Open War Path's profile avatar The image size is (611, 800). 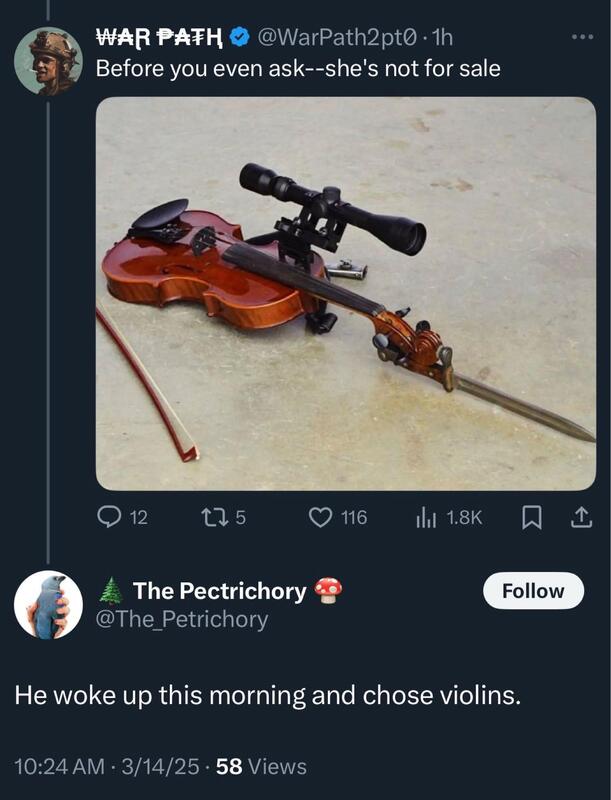47,61
